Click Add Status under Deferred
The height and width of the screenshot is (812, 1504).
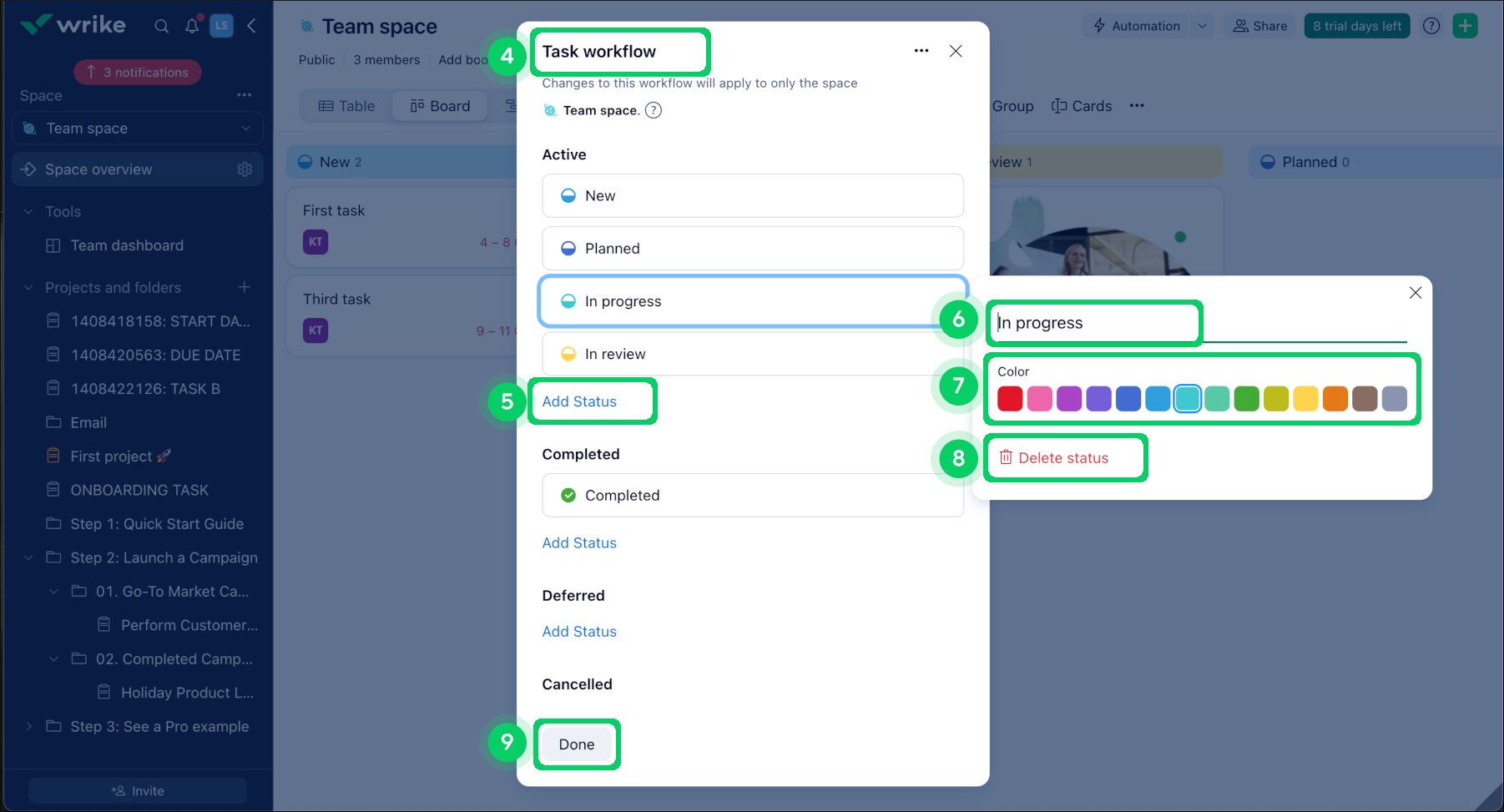[x=579, y=631]
